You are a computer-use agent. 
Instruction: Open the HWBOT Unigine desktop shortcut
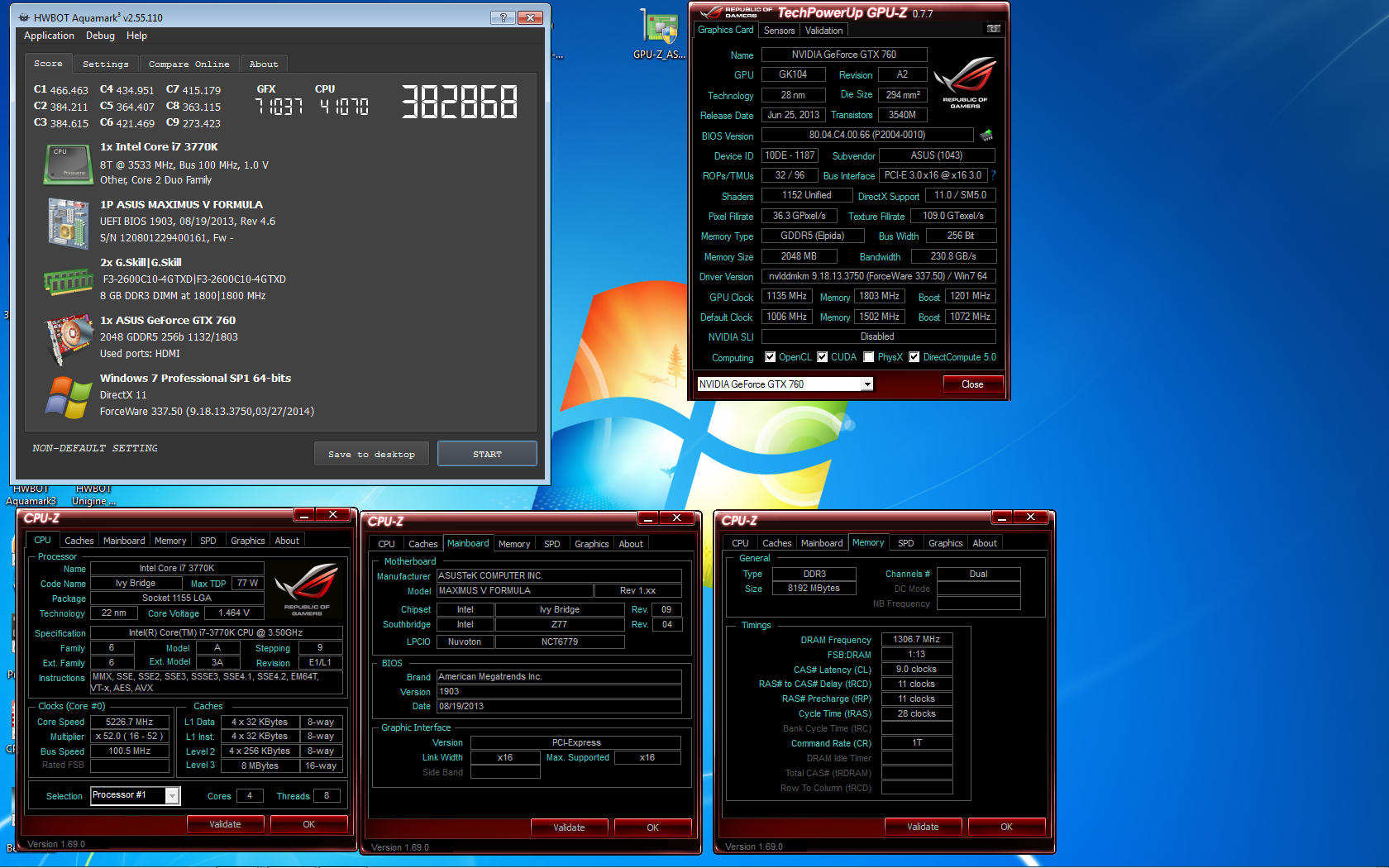tap(93, 494)
